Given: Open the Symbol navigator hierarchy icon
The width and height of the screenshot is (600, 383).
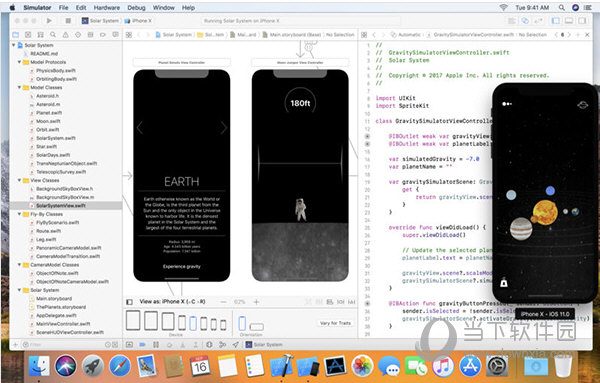Looking at the screenshot, I should [x=41, y=34].
